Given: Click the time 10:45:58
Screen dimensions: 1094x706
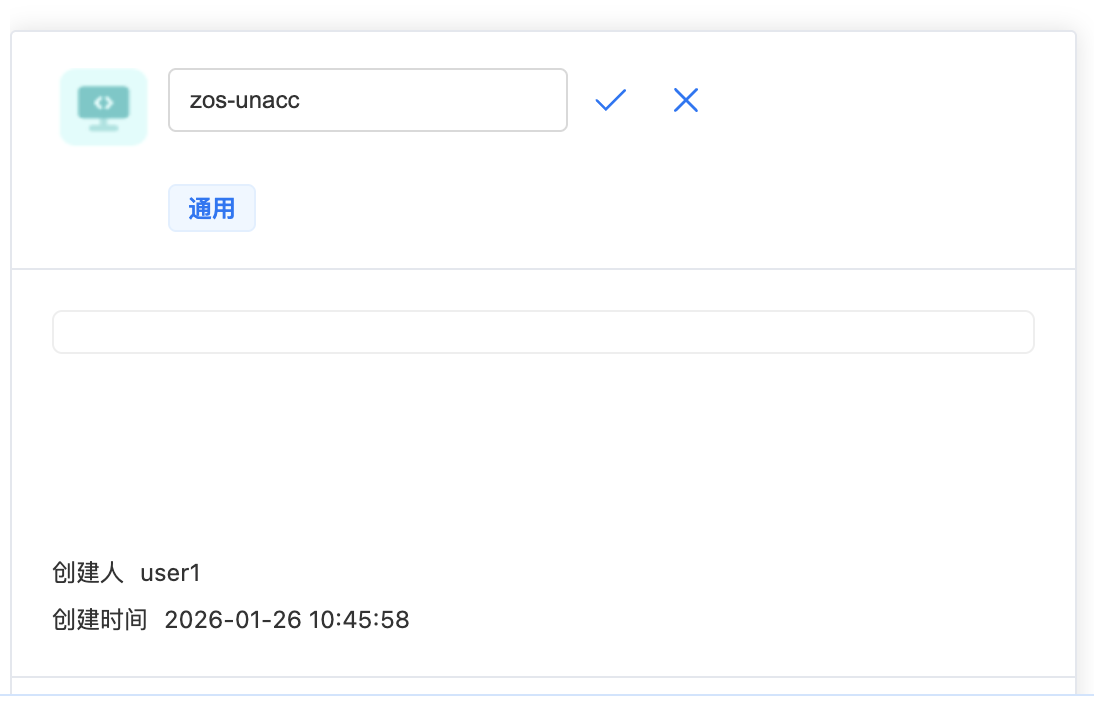Looking at the screenshot, I should click(x=360, y=620).
